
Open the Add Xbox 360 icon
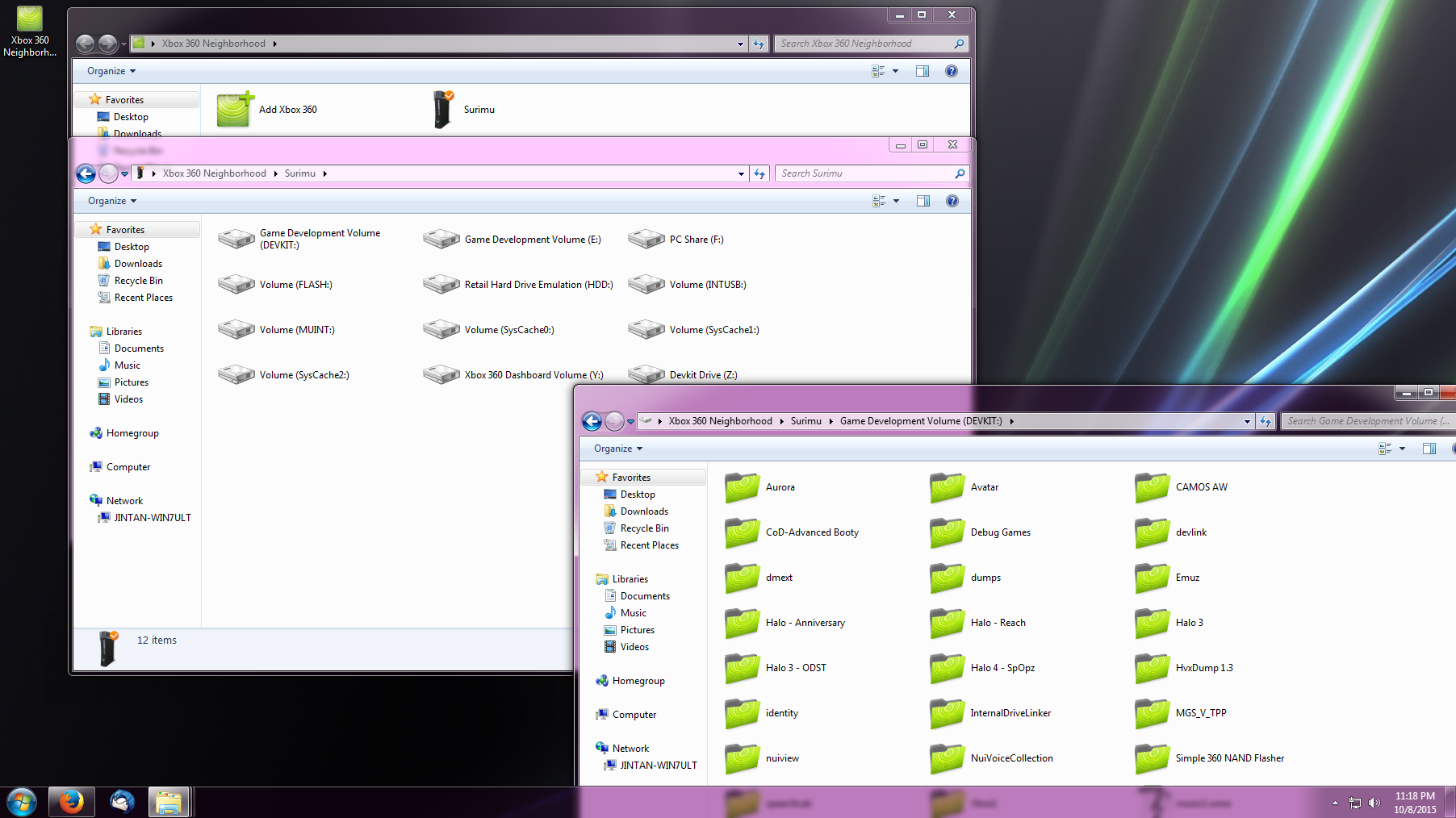point(267,110)
